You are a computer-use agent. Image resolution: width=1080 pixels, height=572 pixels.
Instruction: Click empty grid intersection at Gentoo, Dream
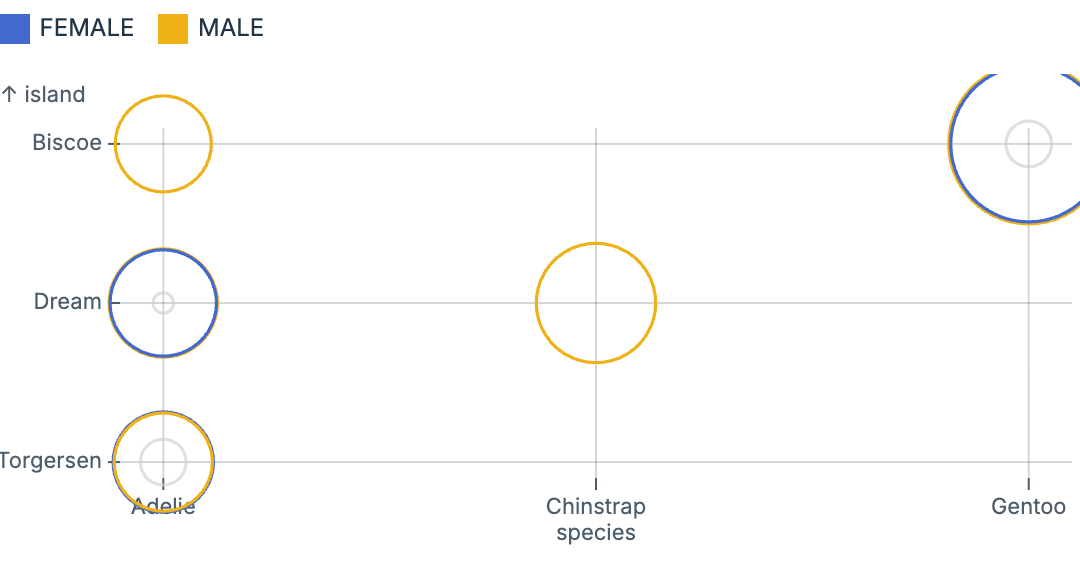(x=1028, y=302)
